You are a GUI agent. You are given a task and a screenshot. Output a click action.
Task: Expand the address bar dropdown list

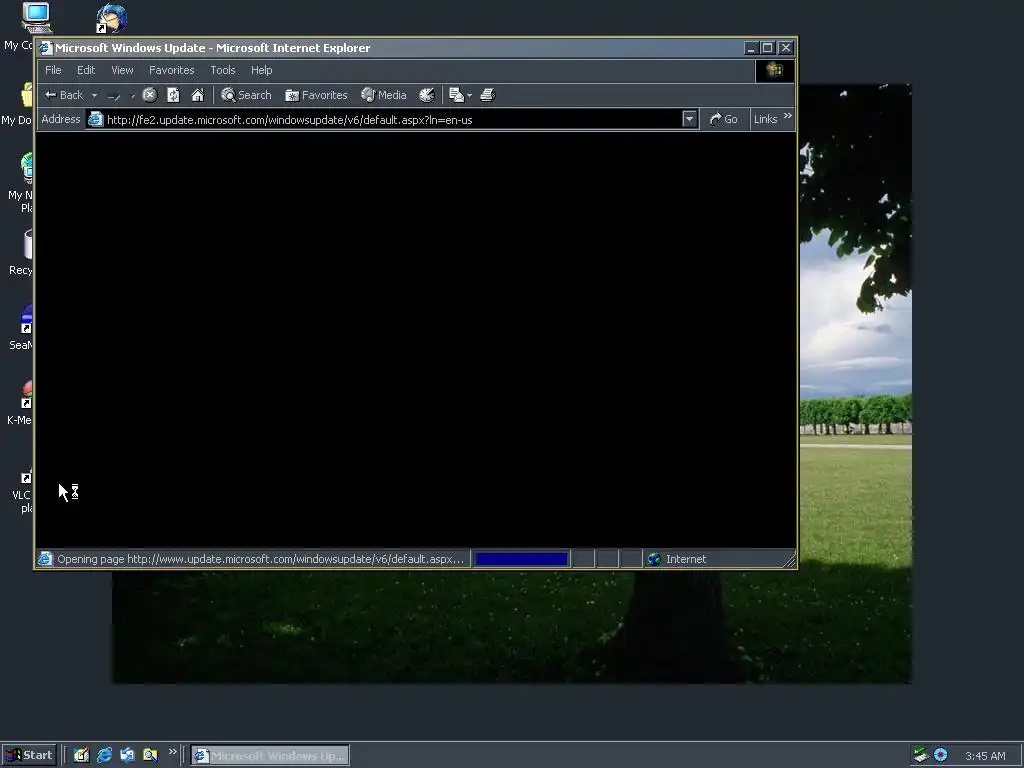(689, 119)
